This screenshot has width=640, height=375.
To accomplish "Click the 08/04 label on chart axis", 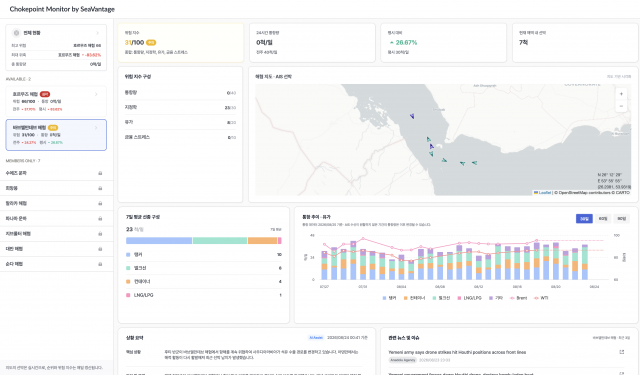I will tap(401, 287).
